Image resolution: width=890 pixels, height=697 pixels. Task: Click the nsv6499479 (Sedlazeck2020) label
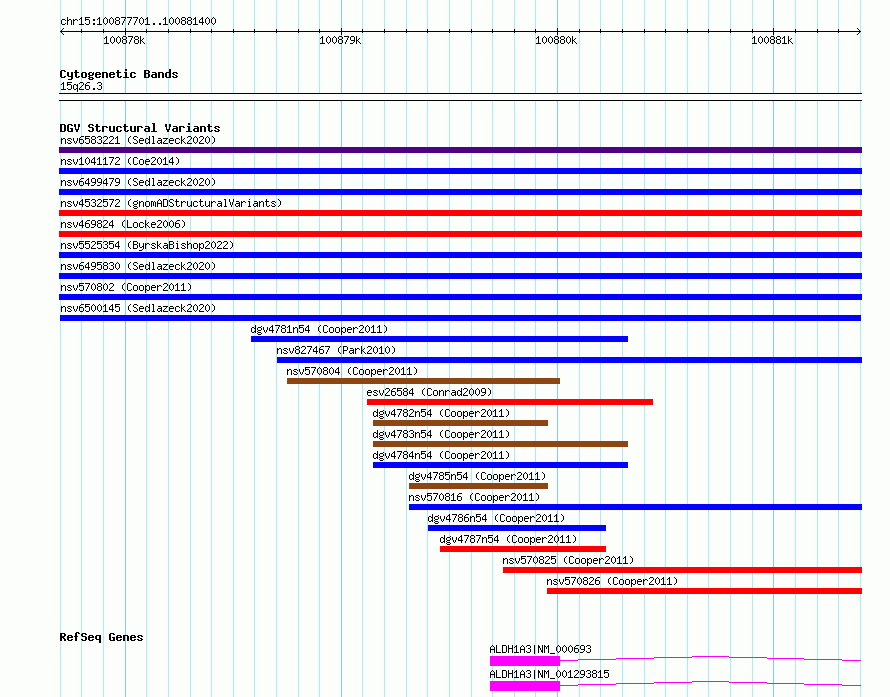click(x=138, y=182)
